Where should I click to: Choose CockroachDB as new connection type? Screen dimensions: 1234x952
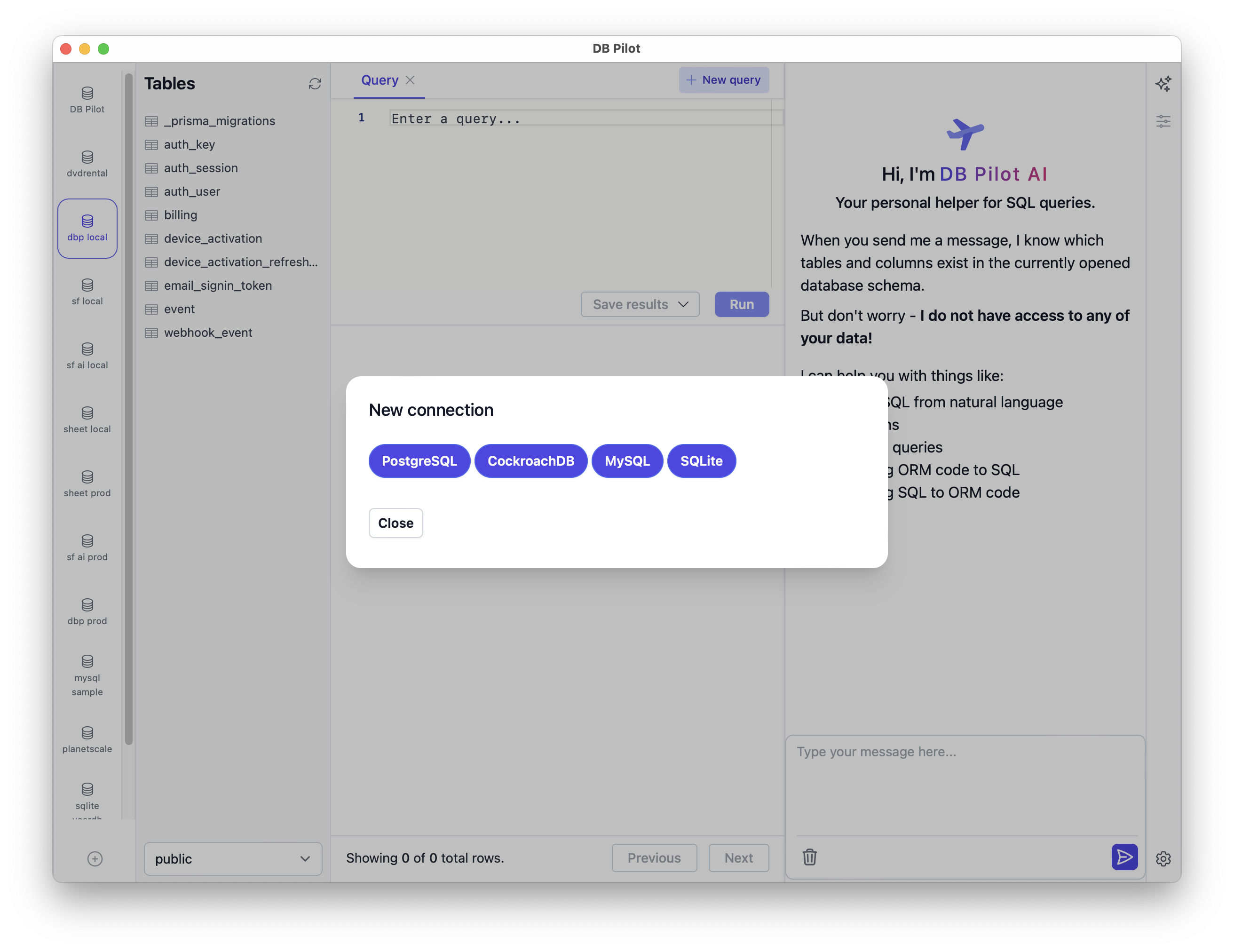pyautogui.click(x=530, y=461)
